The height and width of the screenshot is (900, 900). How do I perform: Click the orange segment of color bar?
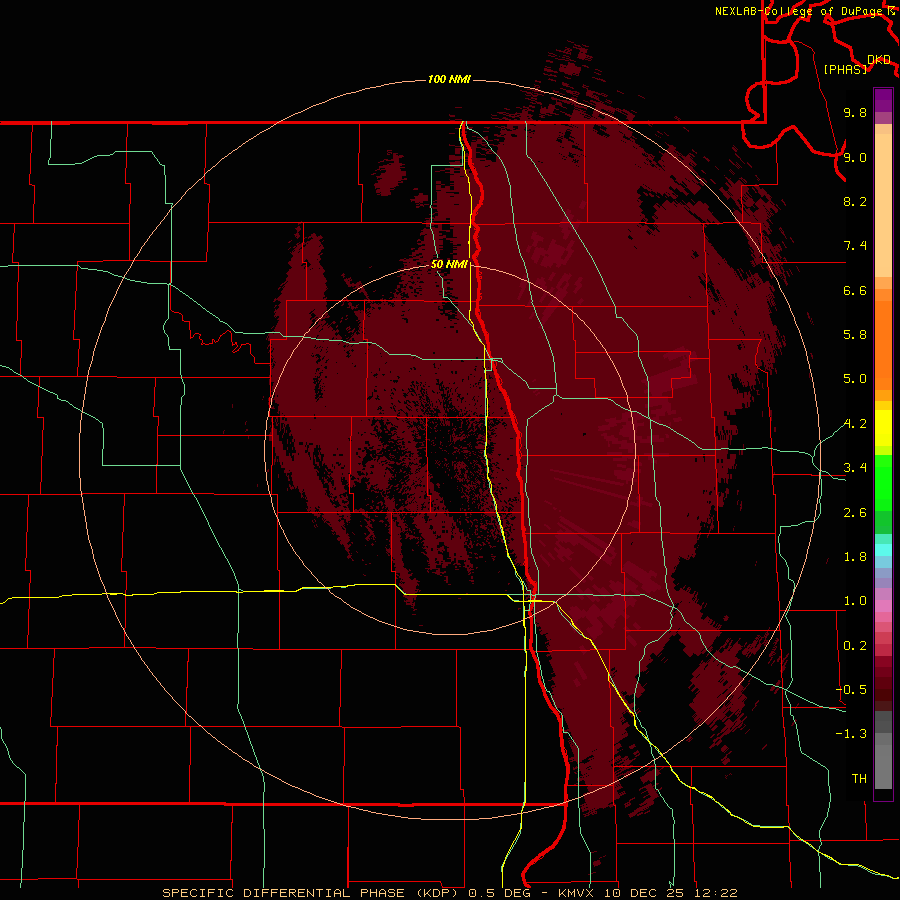883,344
